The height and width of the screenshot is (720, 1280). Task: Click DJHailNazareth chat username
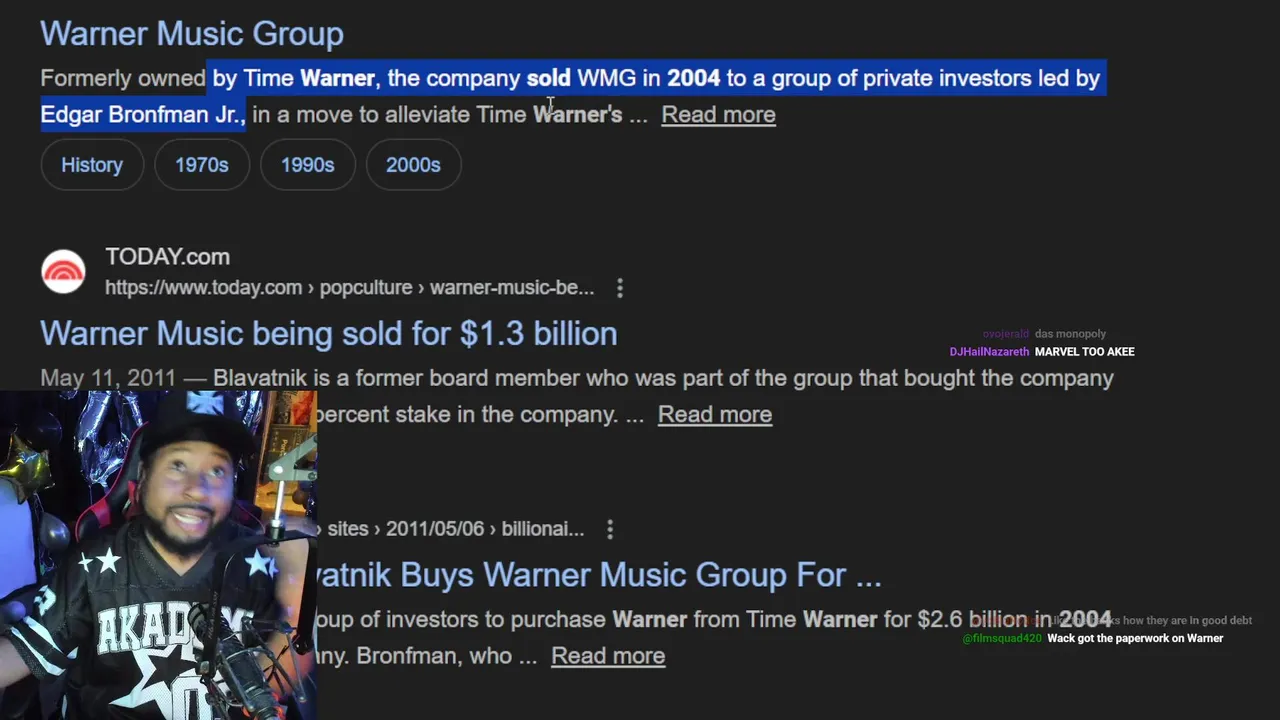[989, 352]
